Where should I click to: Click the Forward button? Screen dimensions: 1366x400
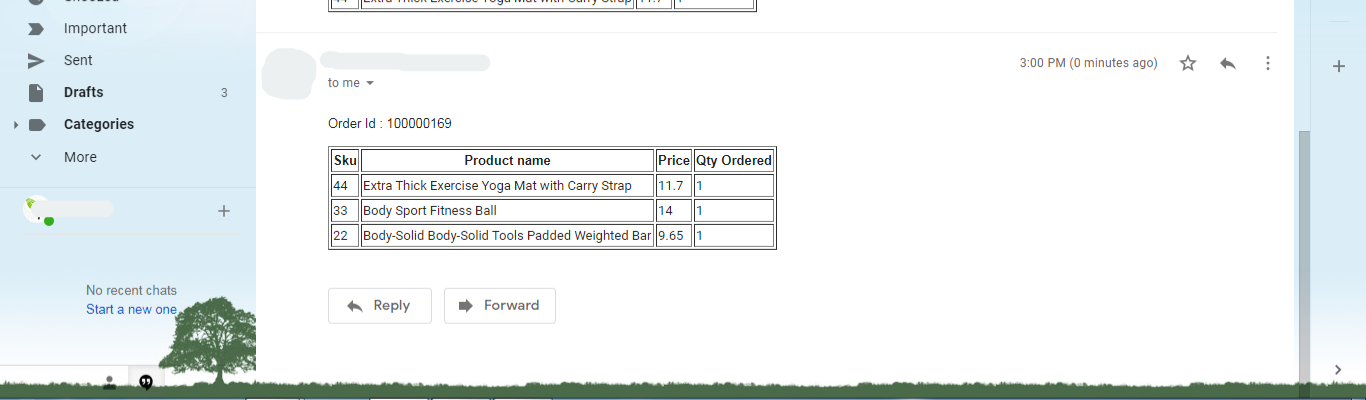(x=500, y=306)
